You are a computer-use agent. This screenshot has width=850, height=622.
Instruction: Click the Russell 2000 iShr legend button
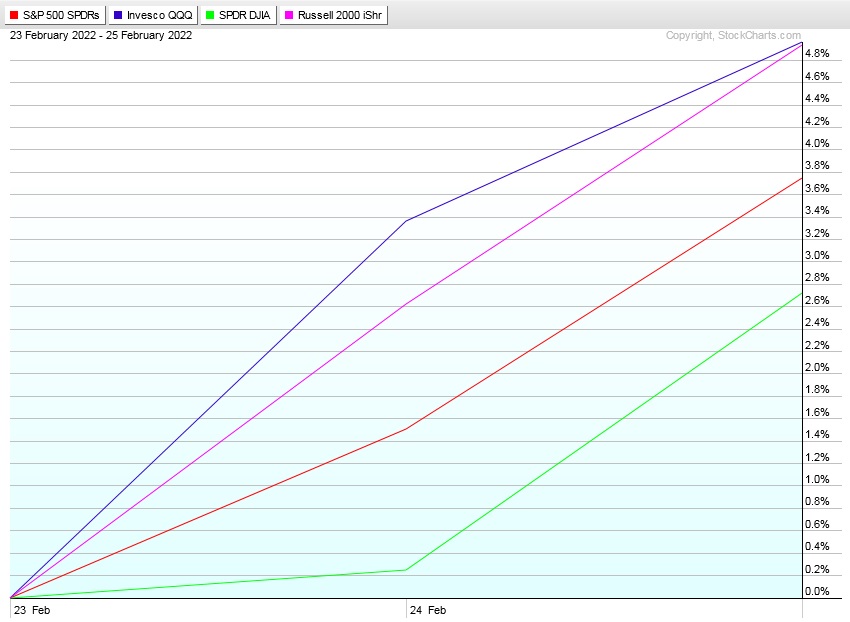coord(334,15)
